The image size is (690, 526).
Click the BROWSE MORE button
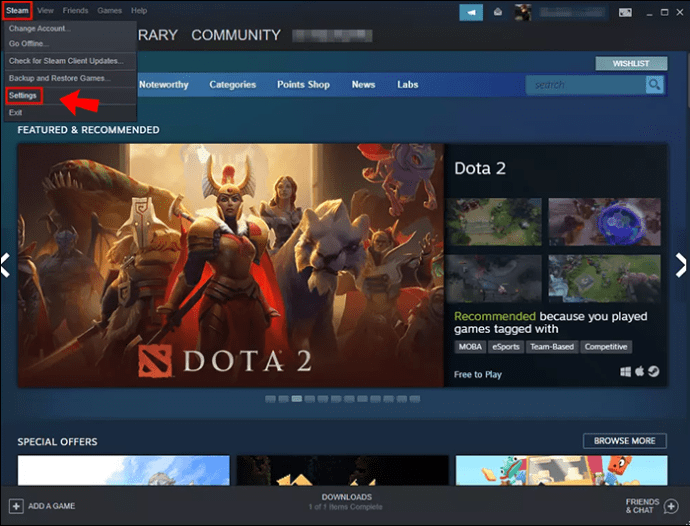pyautogui.click(x=624, y=441)
